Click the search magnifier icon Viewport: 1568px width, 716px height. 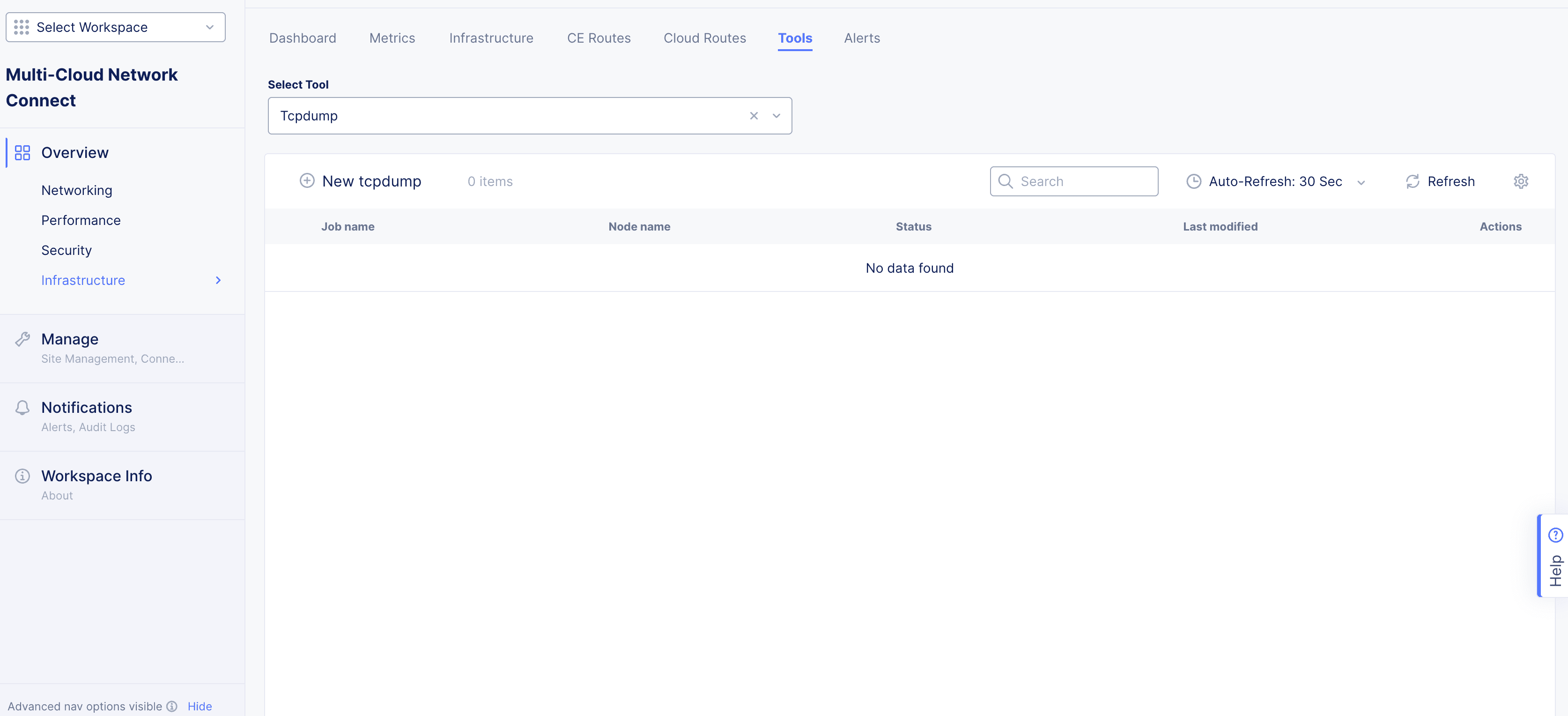tap(1006, 181)
